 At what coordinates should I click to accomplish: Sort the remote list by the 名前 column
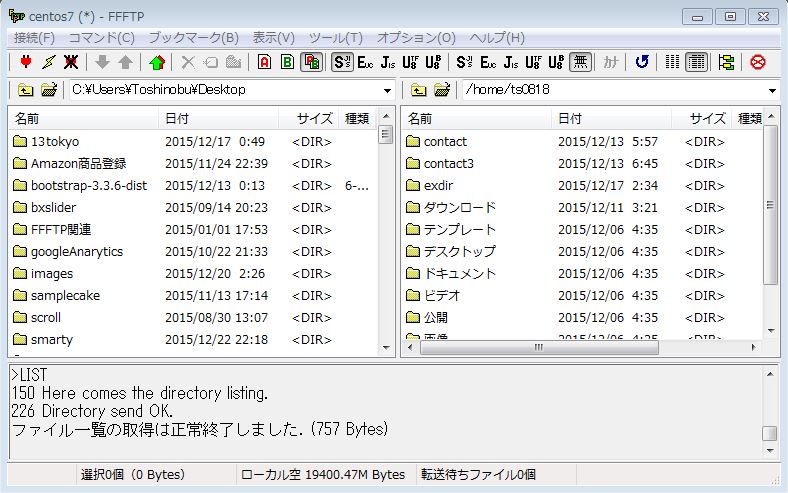476,118
